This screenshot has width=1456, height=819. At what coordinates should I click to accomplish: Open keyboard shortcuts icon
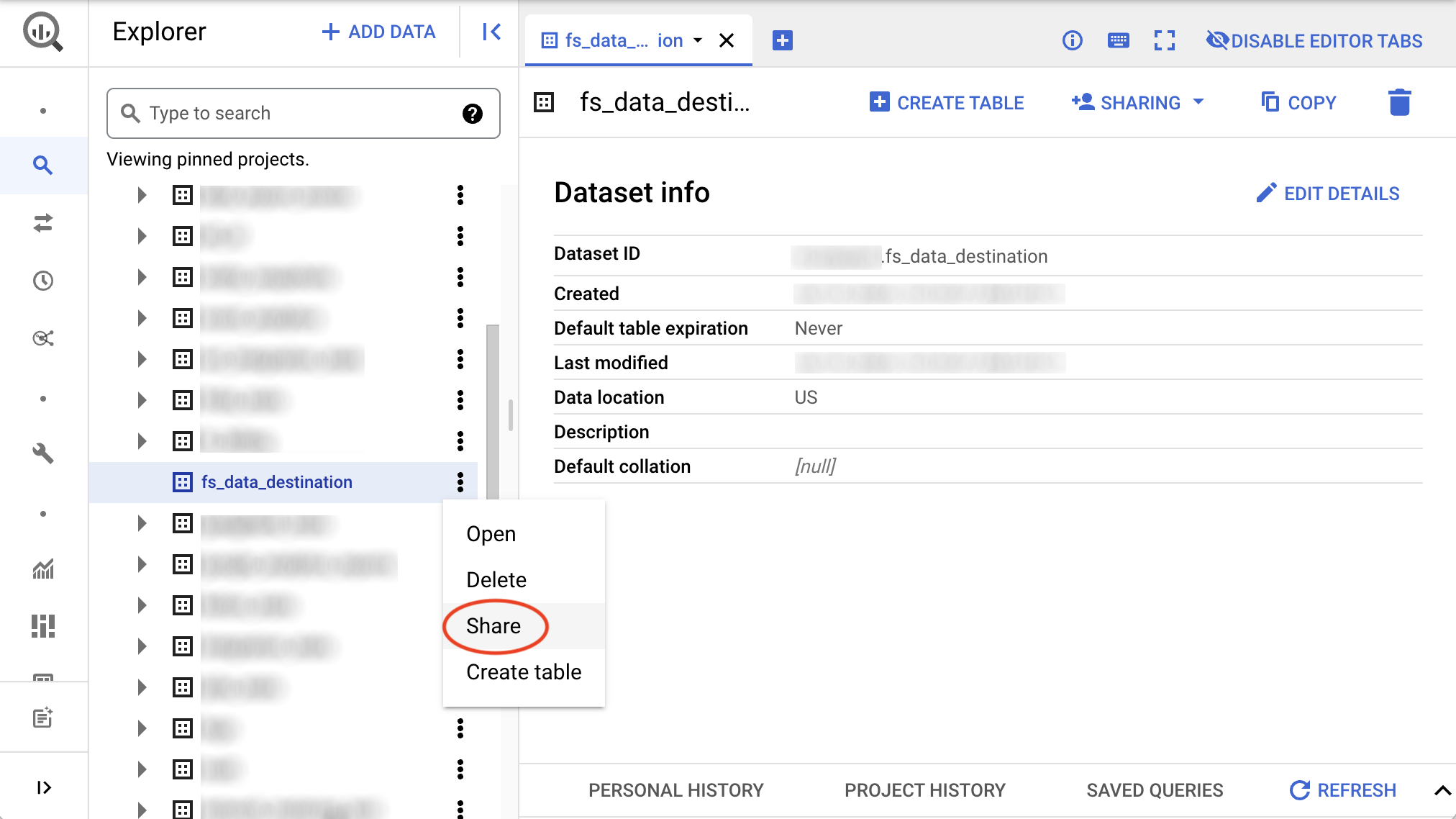[x=1119, y=40]
